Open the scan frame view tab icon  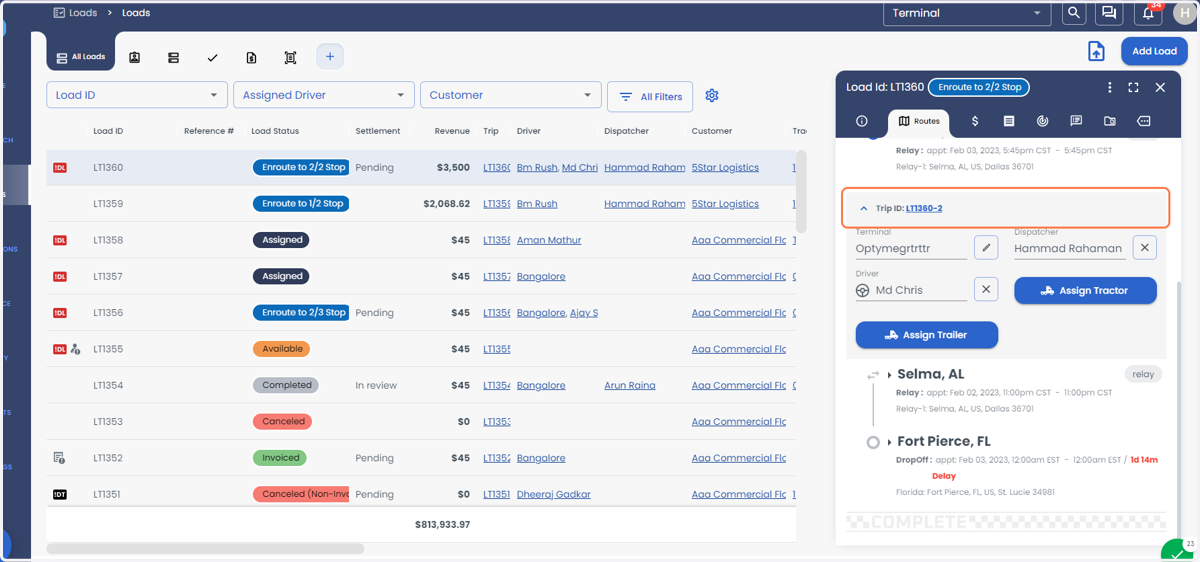point(290,58)
